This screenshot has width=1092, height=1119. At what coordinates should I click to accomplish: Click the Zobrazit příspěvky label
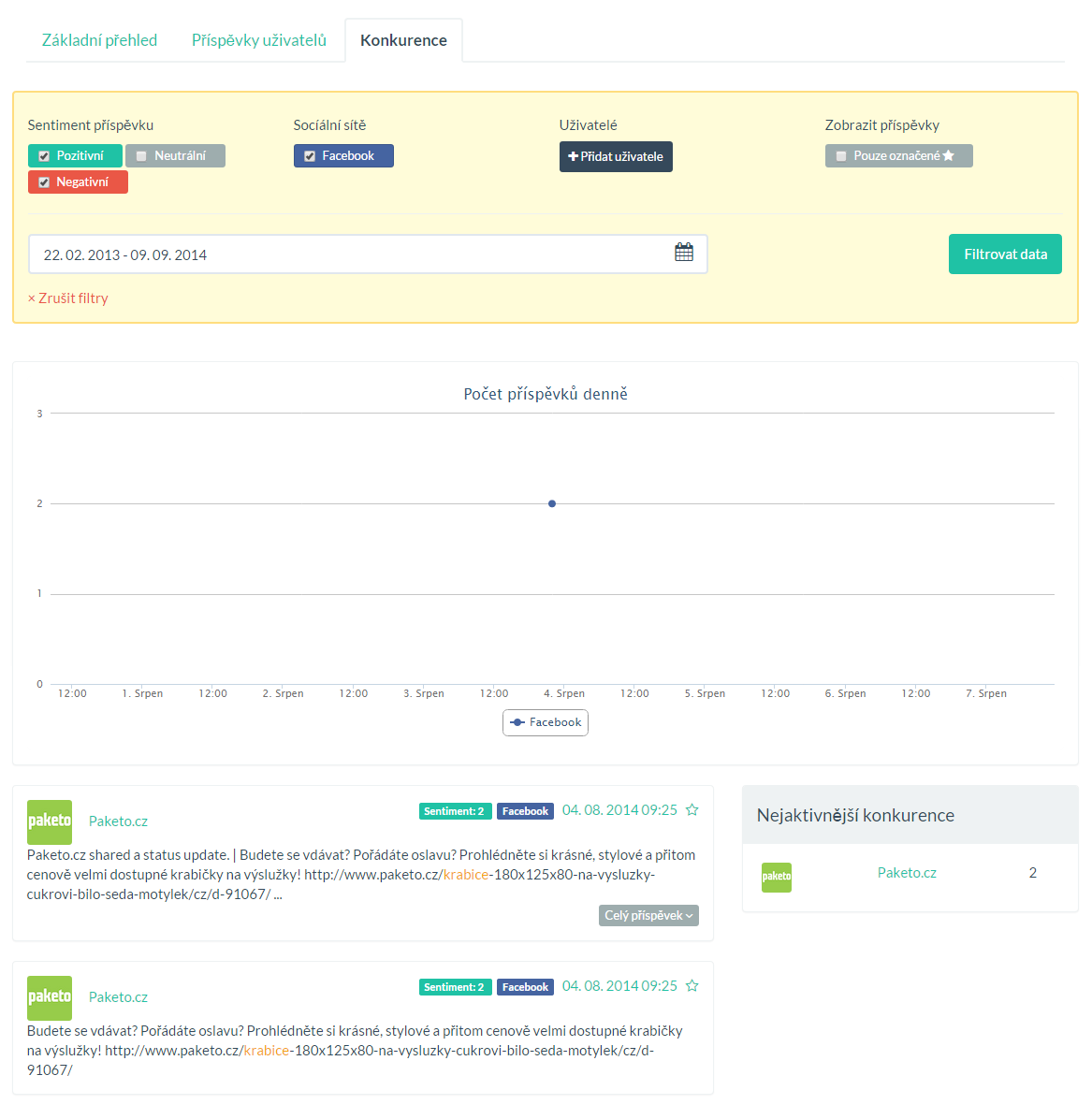pyautogui.click(x=882, y=124)
